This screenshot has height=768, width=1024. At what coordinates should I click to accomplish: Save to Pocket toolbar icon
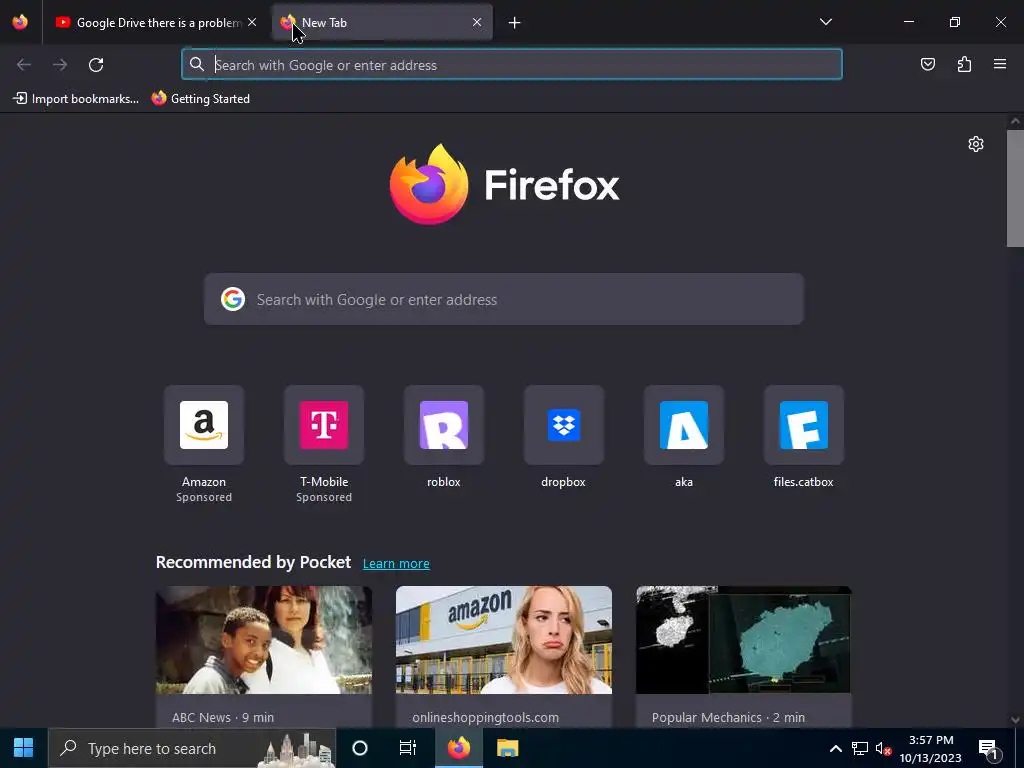927,64
